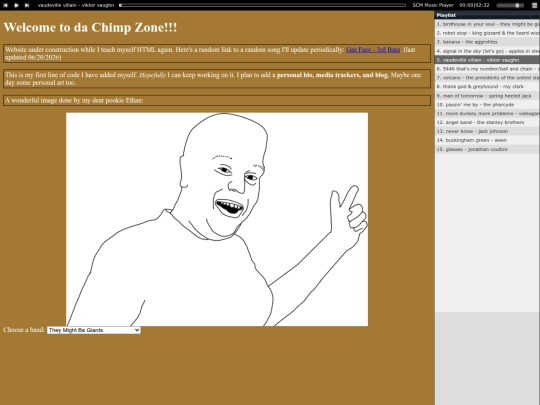The image size is (540, 405).
Task: Click the Playlist panel header
Action: [x=487, y=15]
